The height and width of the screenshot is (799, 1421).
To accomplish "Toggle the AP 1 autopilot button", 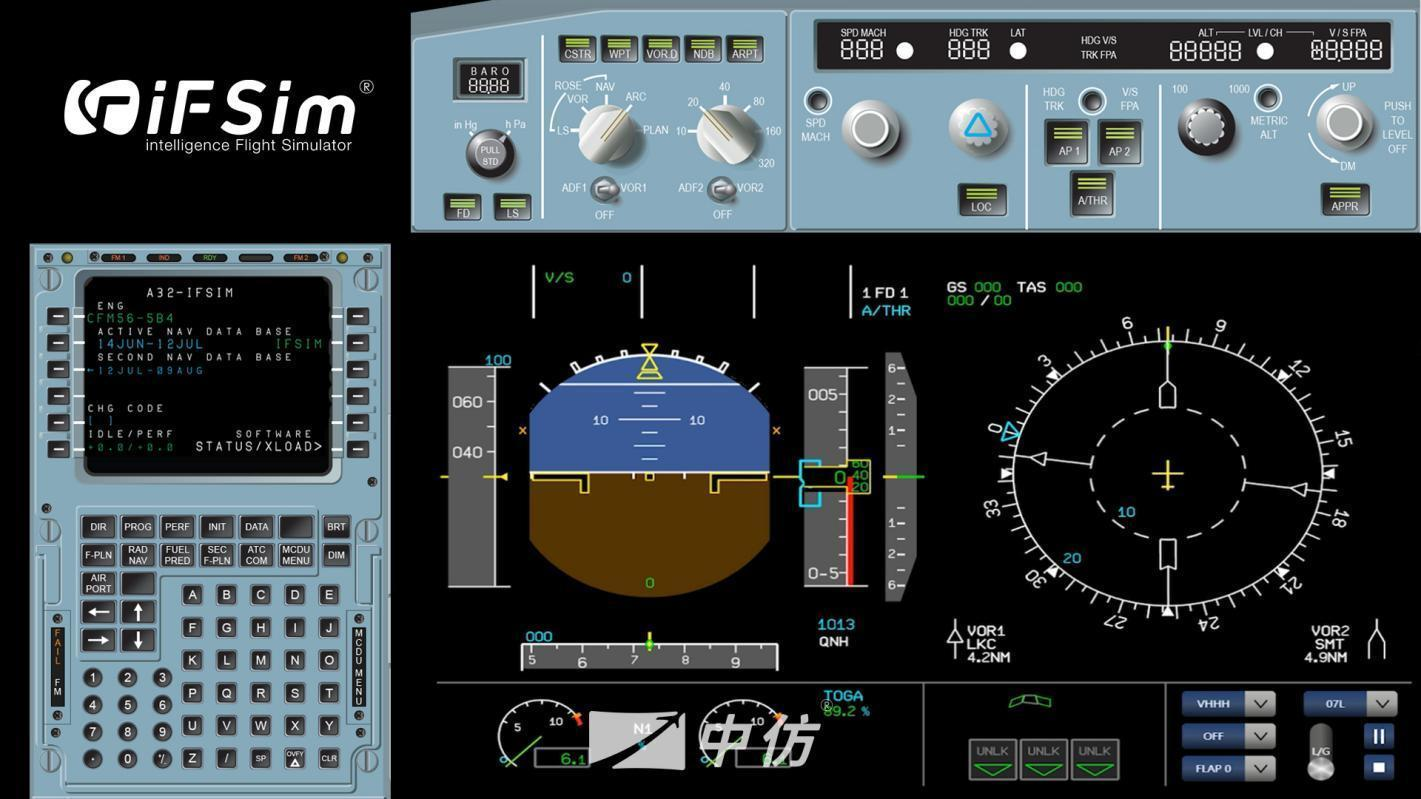I will tap(1068, 141).
